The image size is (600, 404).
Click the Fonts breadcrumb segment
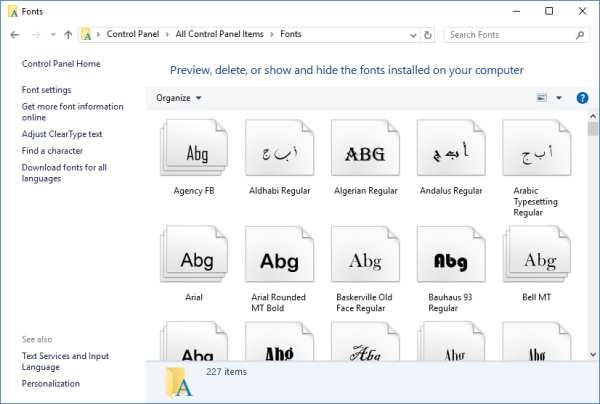click(291, 34)
